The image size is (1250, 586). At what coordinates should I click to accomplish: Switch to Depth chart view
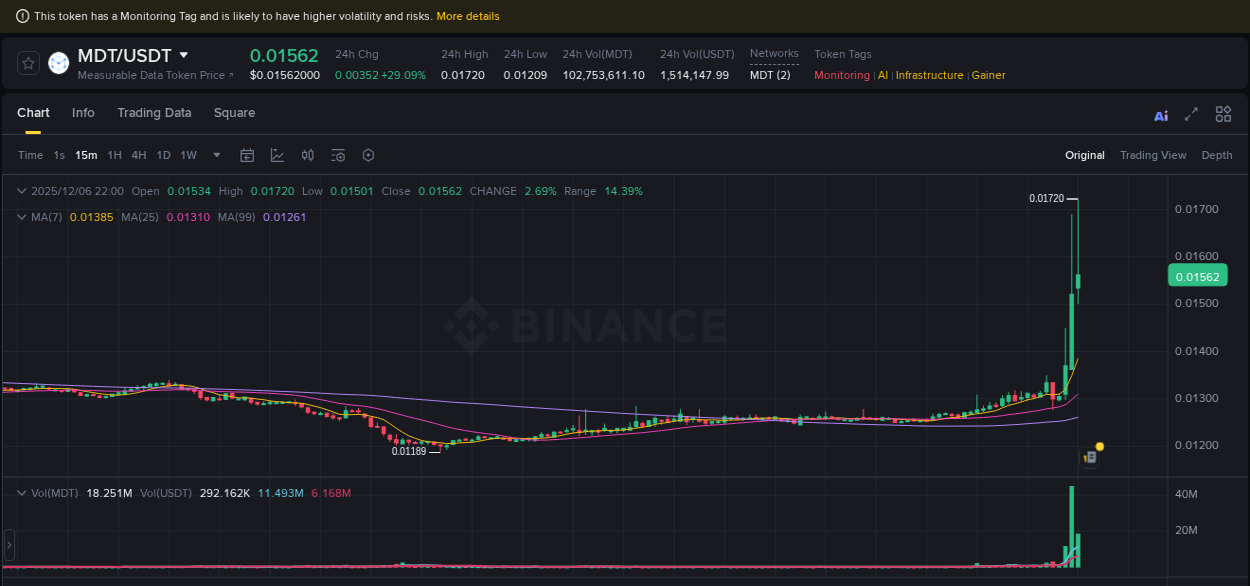coord(1217,155)
